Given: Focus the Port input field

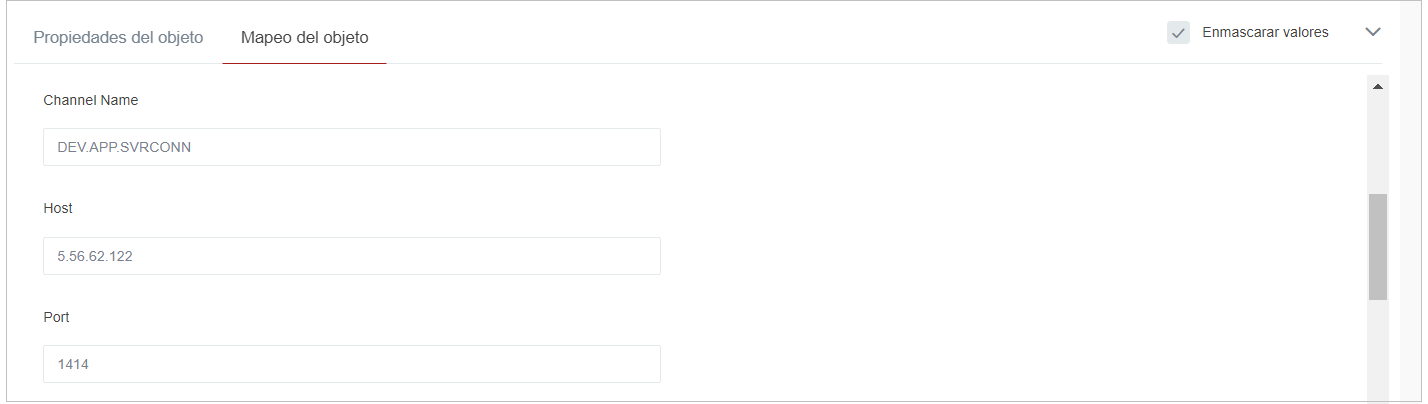Looking at the screenshot, I should (x=351, y=364).
